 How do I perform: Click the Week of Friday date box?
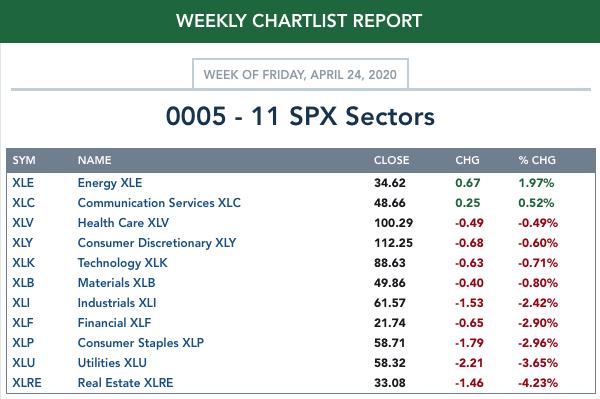pos(300,74)
